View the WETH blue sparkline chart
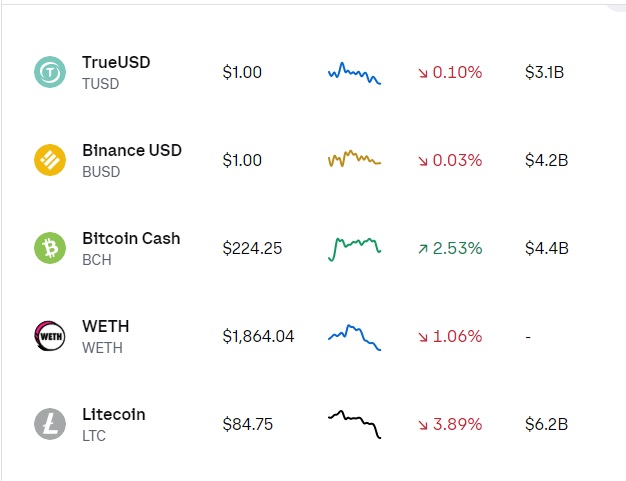Viewport: 626px width, 481px height. [x=355, y=338]
